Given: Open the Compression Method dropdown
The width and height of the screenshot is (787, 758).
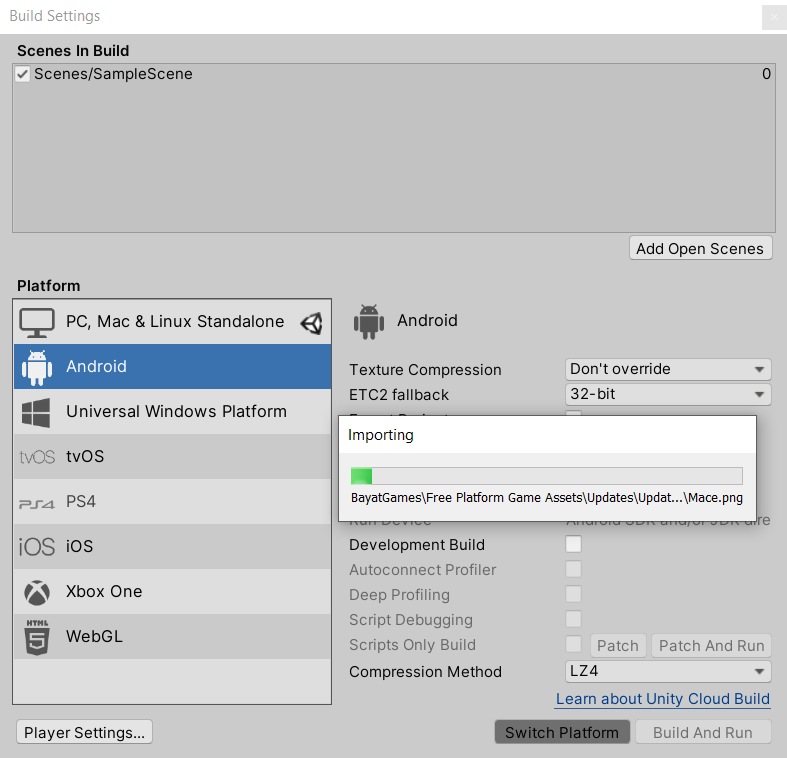Looking at the screenshot, I should (x=668, y=672).
